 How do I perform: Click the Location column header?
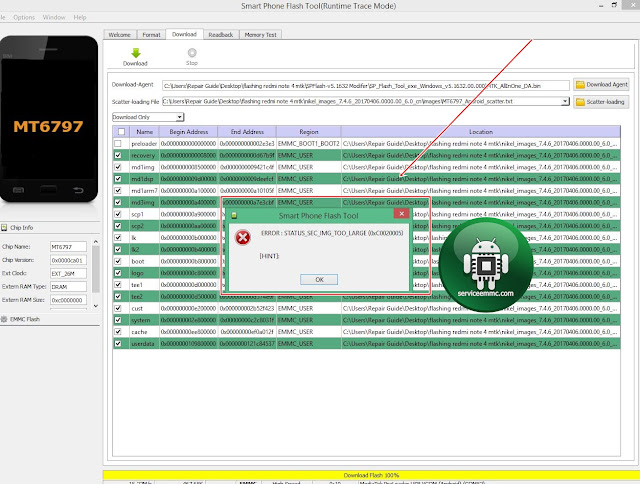(x=481, y=132)
